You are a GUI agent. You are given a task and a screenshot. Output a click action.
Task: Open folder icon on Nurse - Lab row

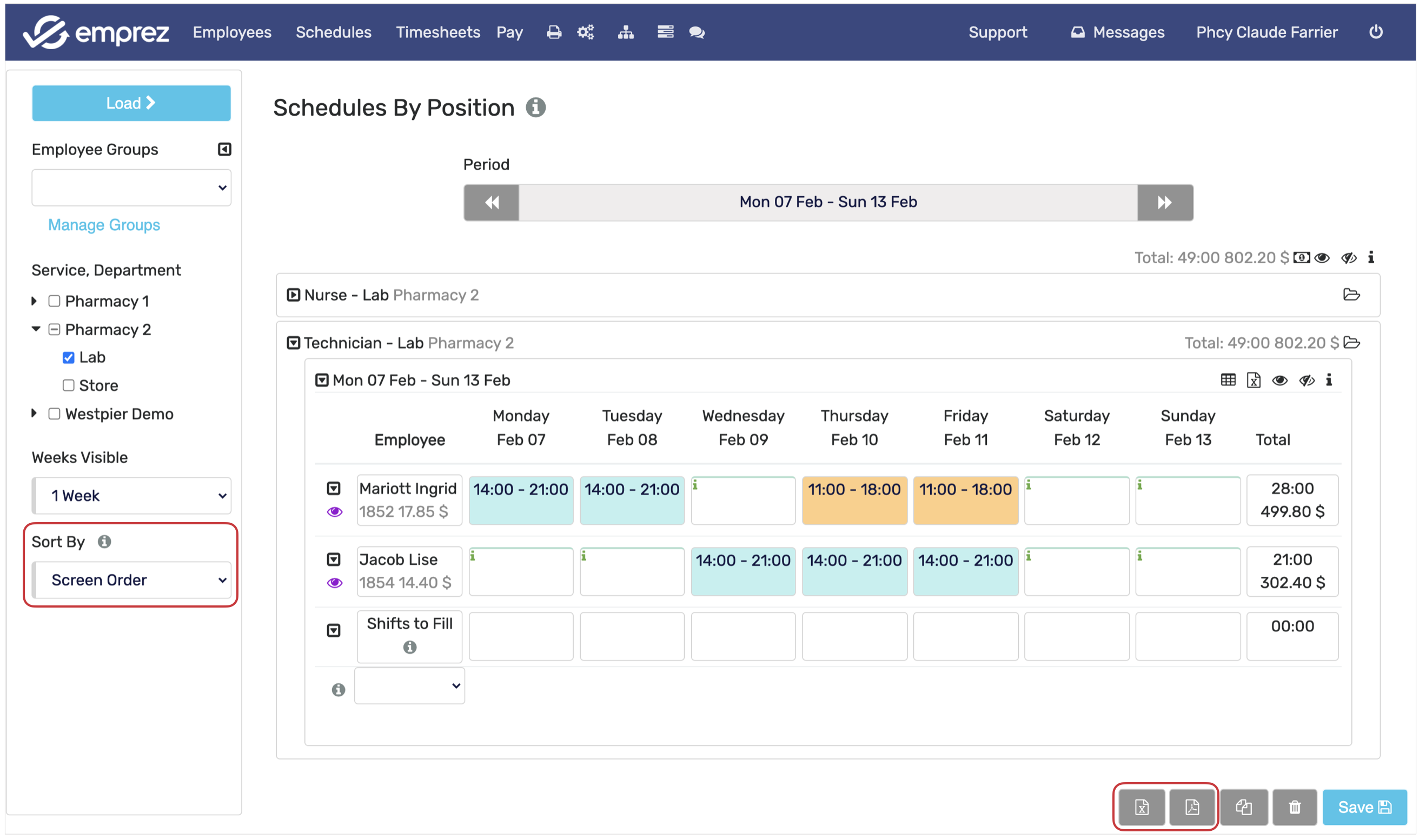[1351, 295]
